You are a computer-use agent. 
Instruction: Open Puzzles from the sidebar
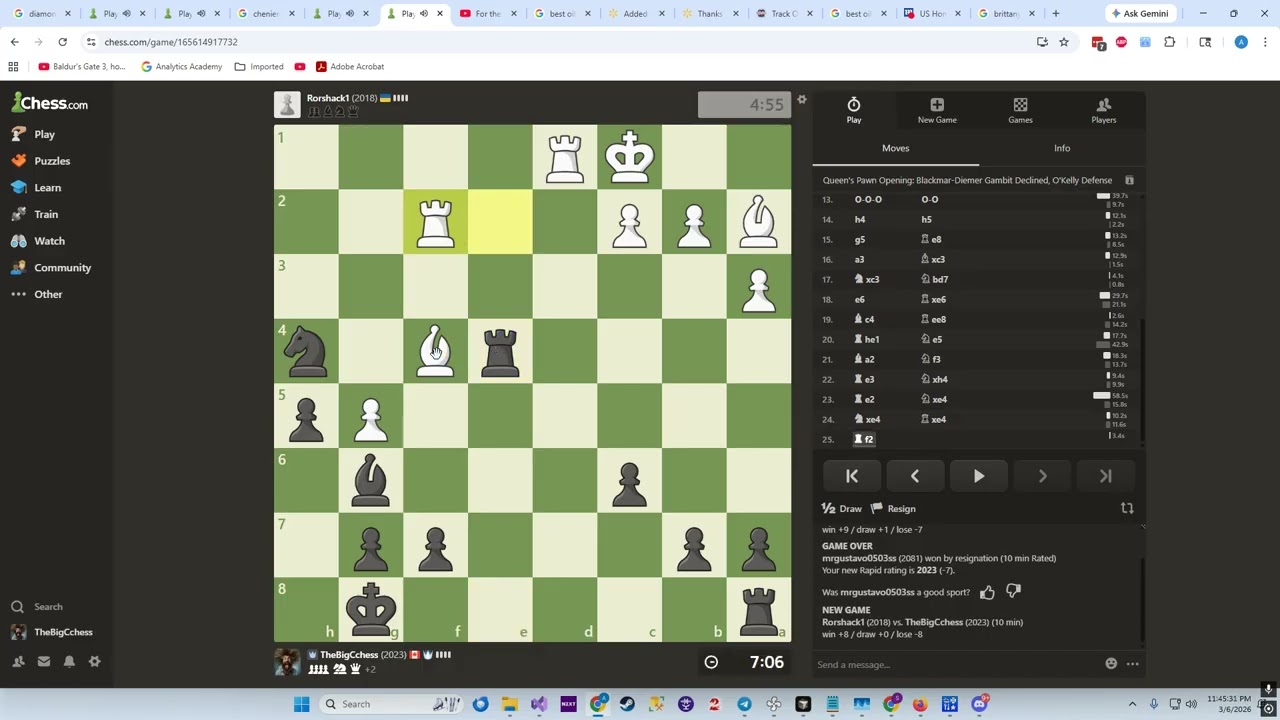click(41, 161)
